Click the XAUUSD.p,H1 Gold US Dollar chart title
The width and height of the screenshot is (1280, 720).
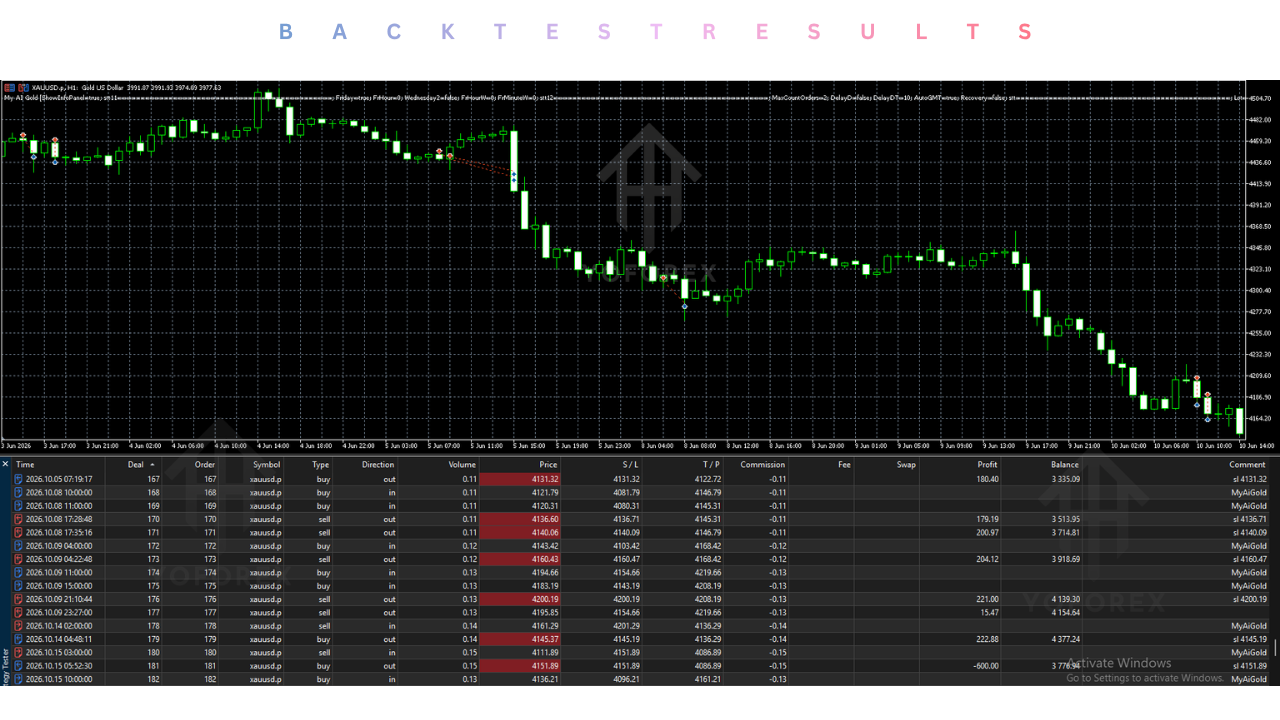(x=78, y=88)
